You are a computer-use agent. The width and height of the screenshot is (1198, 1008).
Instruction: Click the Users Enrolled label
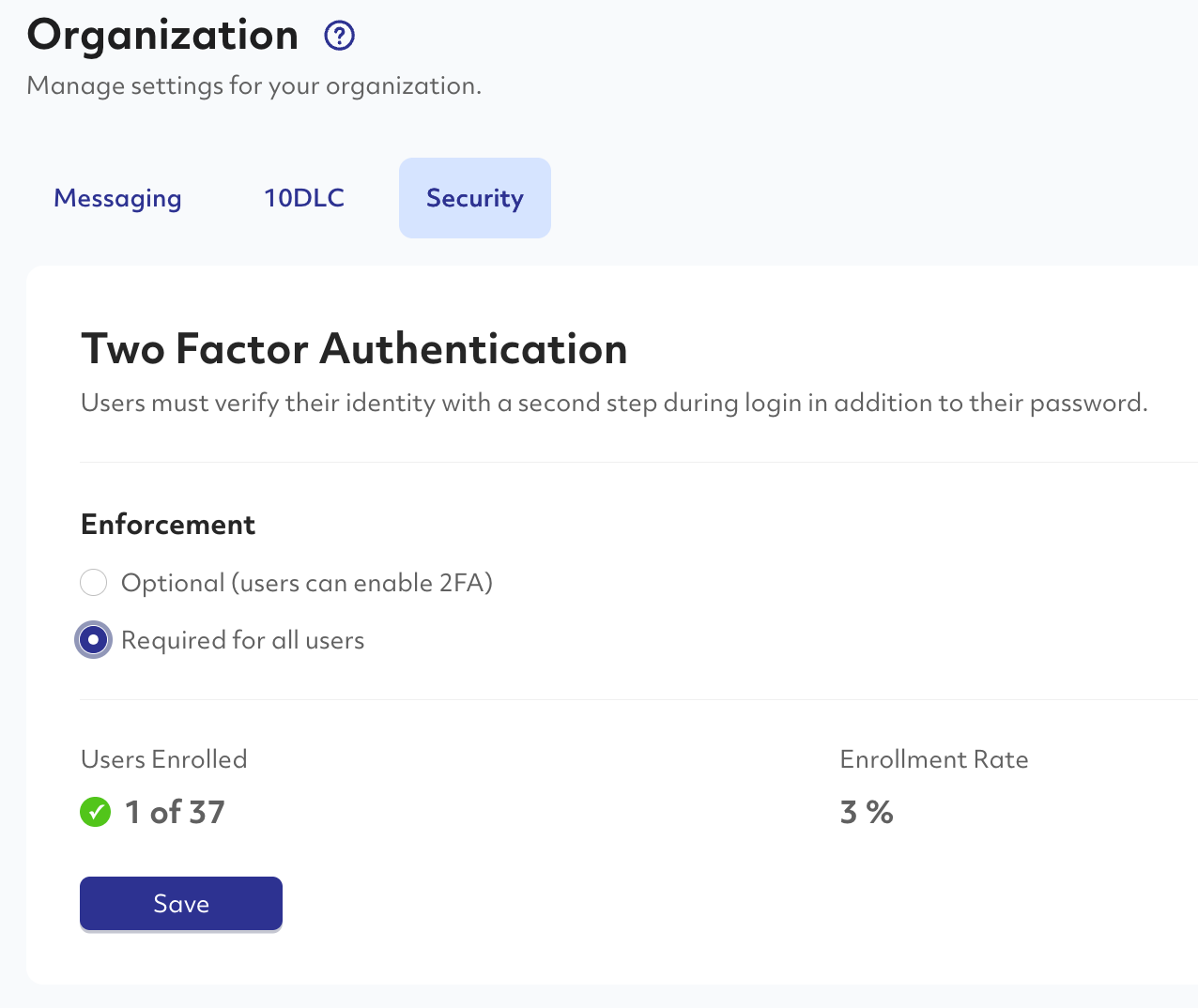coord(164,759)
